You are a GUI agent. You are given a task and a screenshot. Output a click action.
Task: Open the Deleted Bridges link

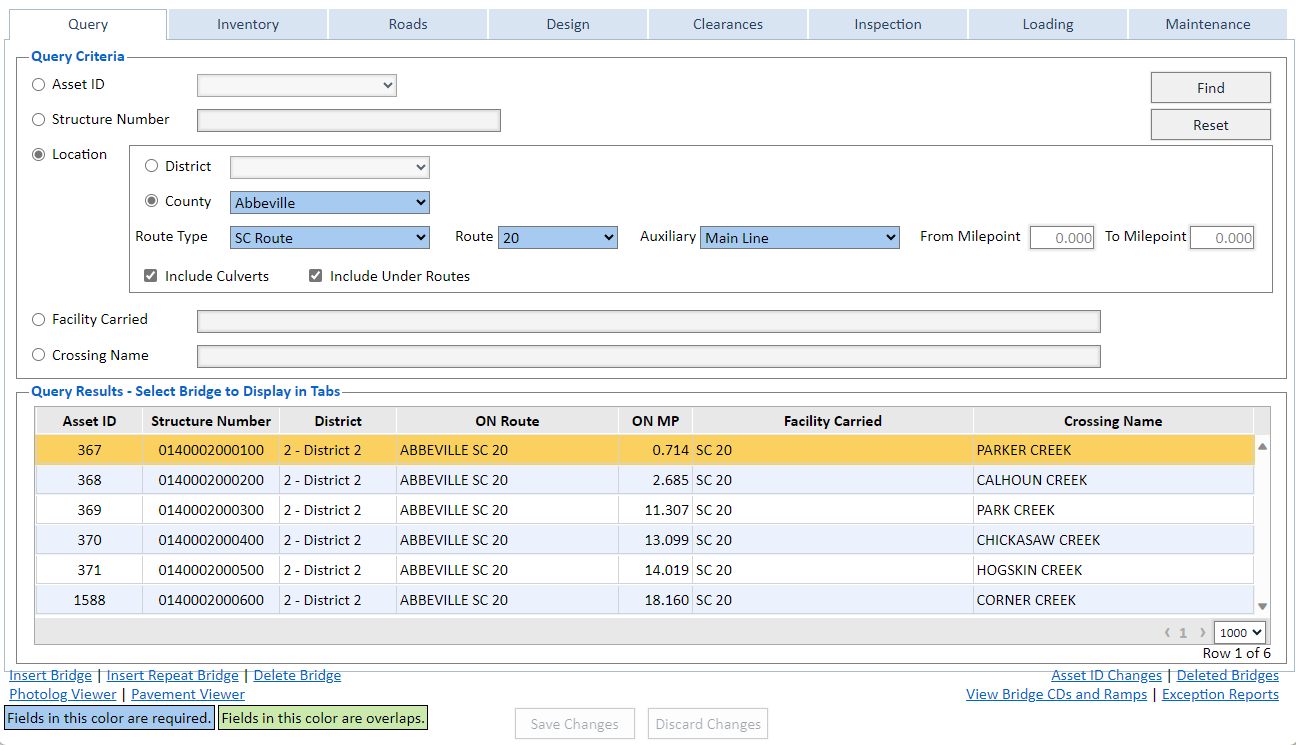pos(1228,676)
